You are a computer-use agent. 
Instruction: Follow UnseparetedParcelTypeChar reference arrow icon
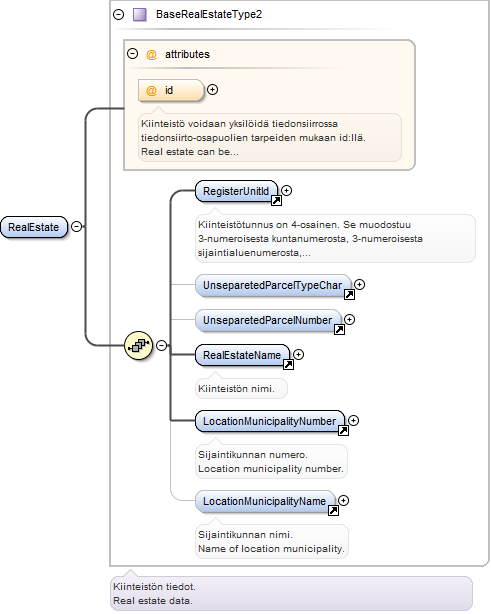(x=349, y=294)
